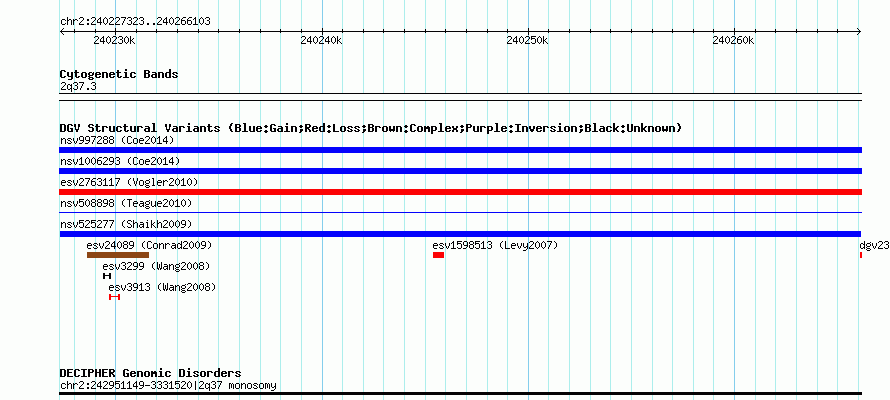Click the 2q37 monosomy DECIPHER black bar
This screenshot has height=400, width=890.
[x=460, y=393]
